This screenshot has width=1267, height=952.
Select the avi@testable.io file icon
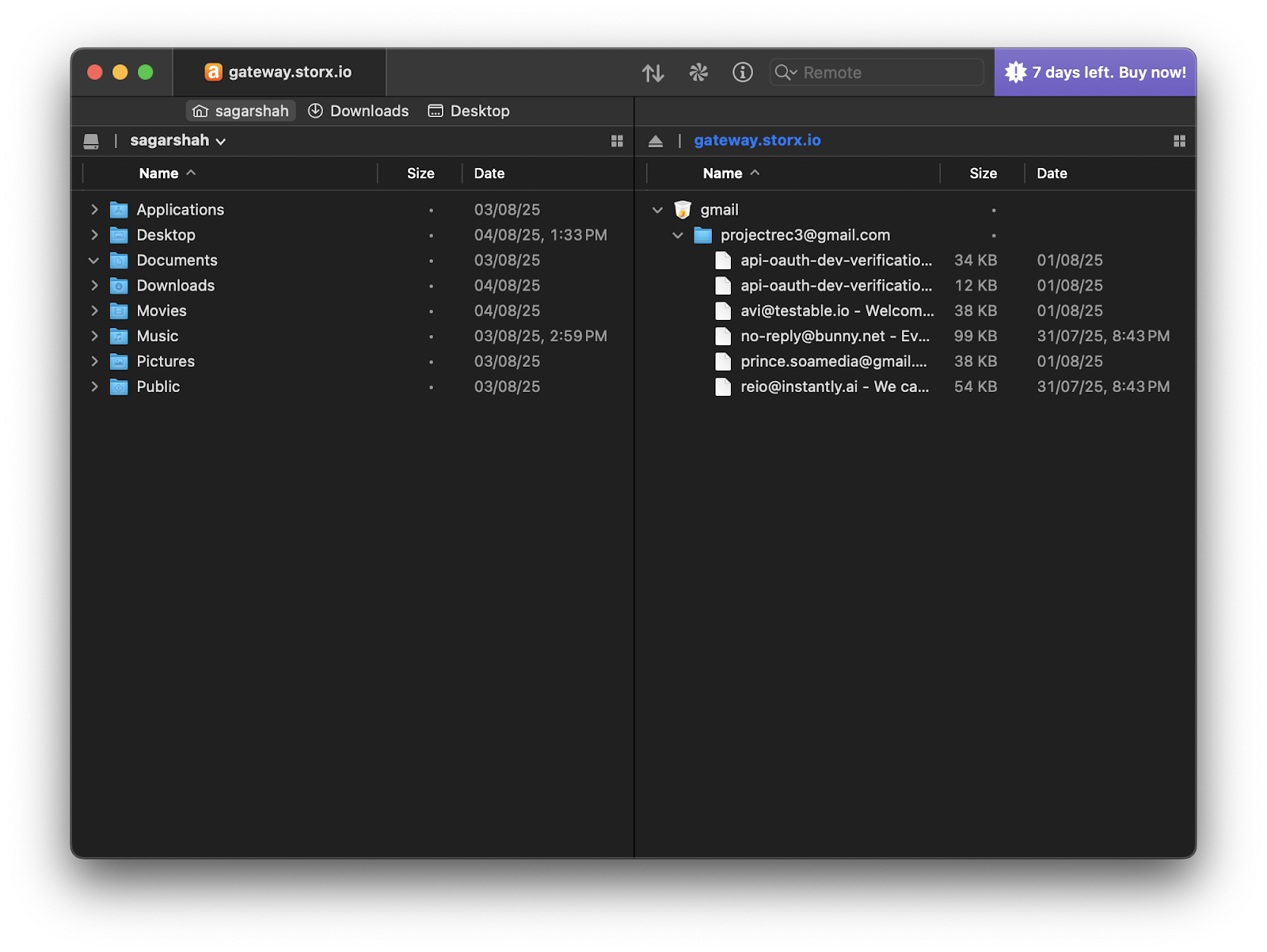[x=723, y=311]
